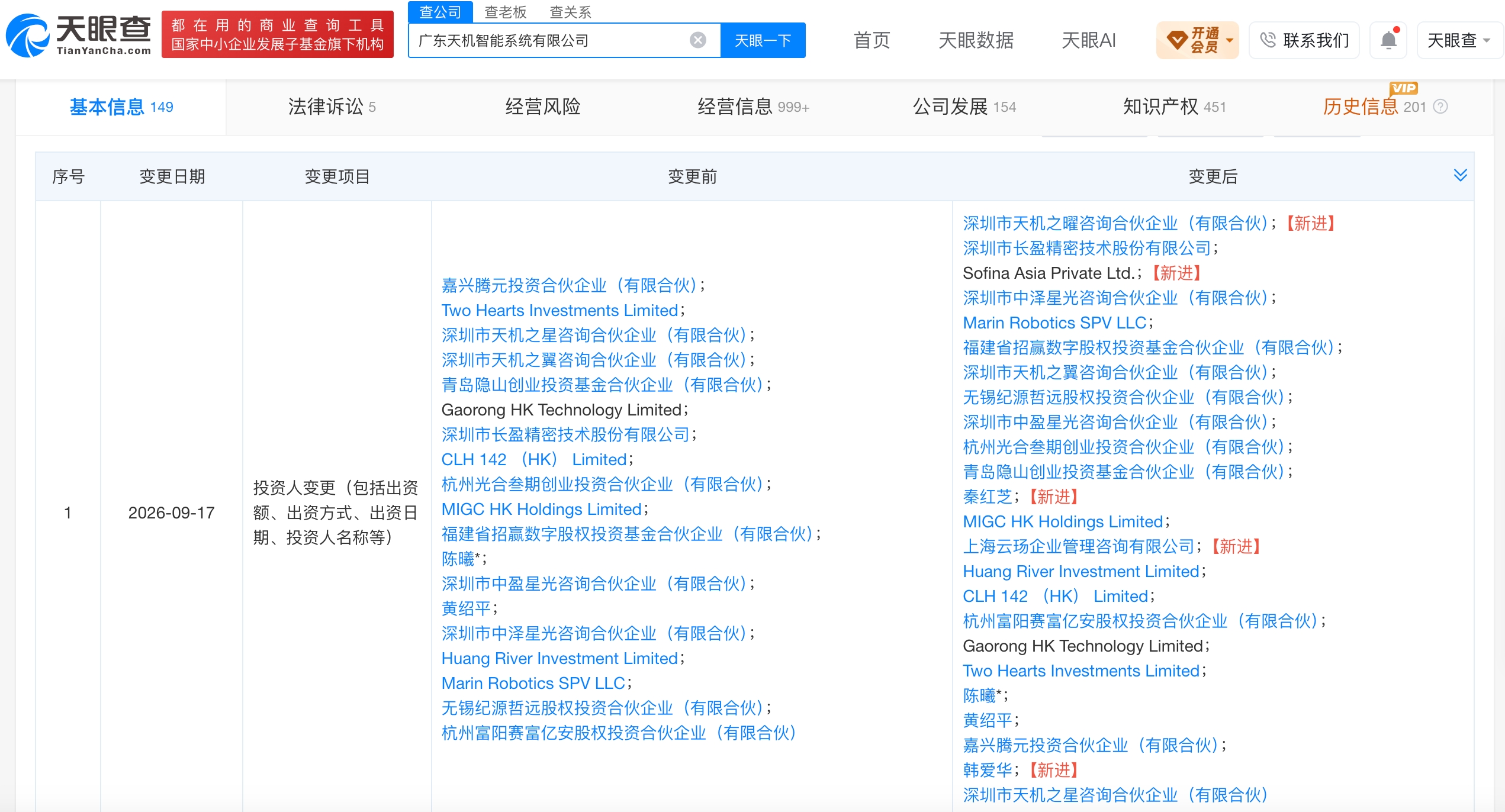The height and width of the screenshot is (812, 1505).
Task: Click the phone icon for 联系我们
Action: pyautogui.click(x=1268, y=40)
